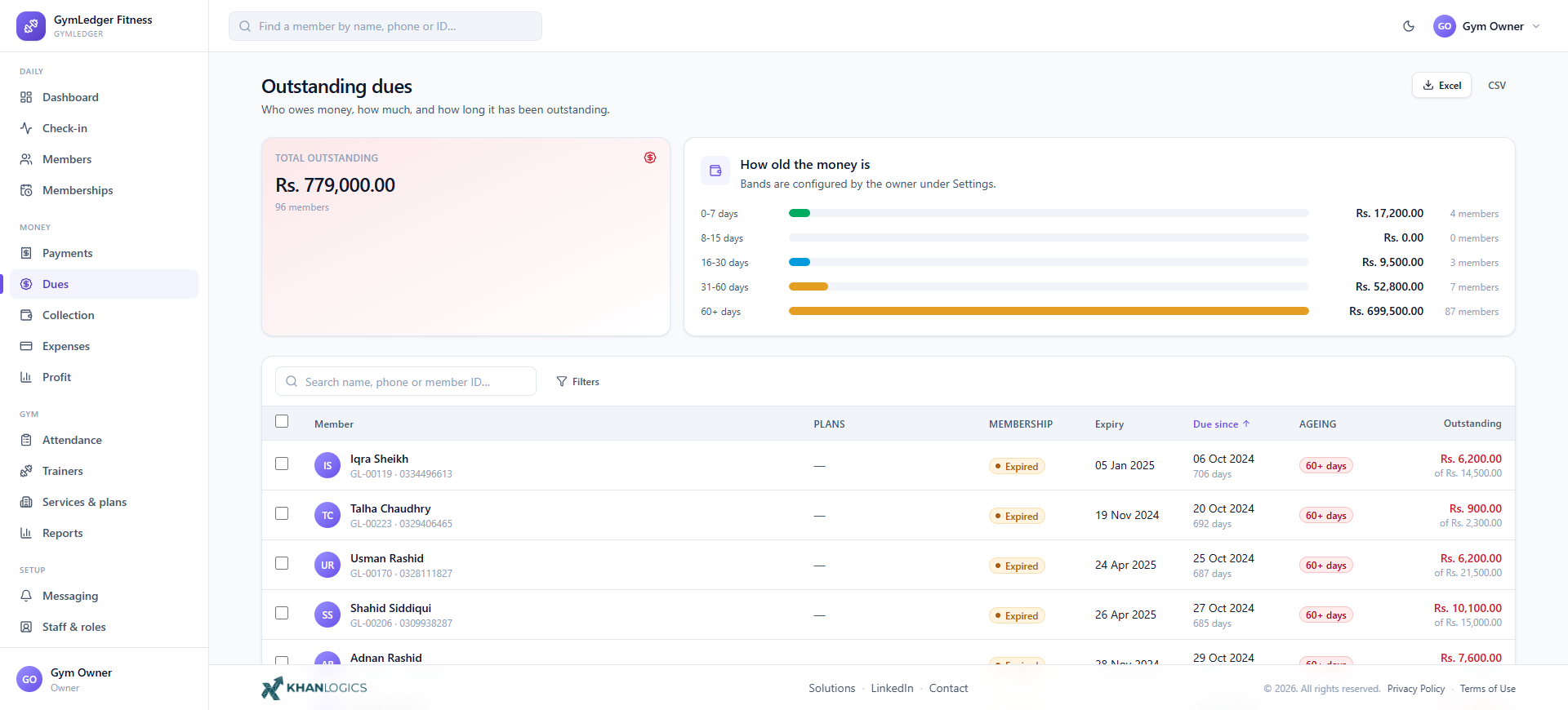
Task: Open the Members section
Action: pyautogui.click(x=105, y=159)
